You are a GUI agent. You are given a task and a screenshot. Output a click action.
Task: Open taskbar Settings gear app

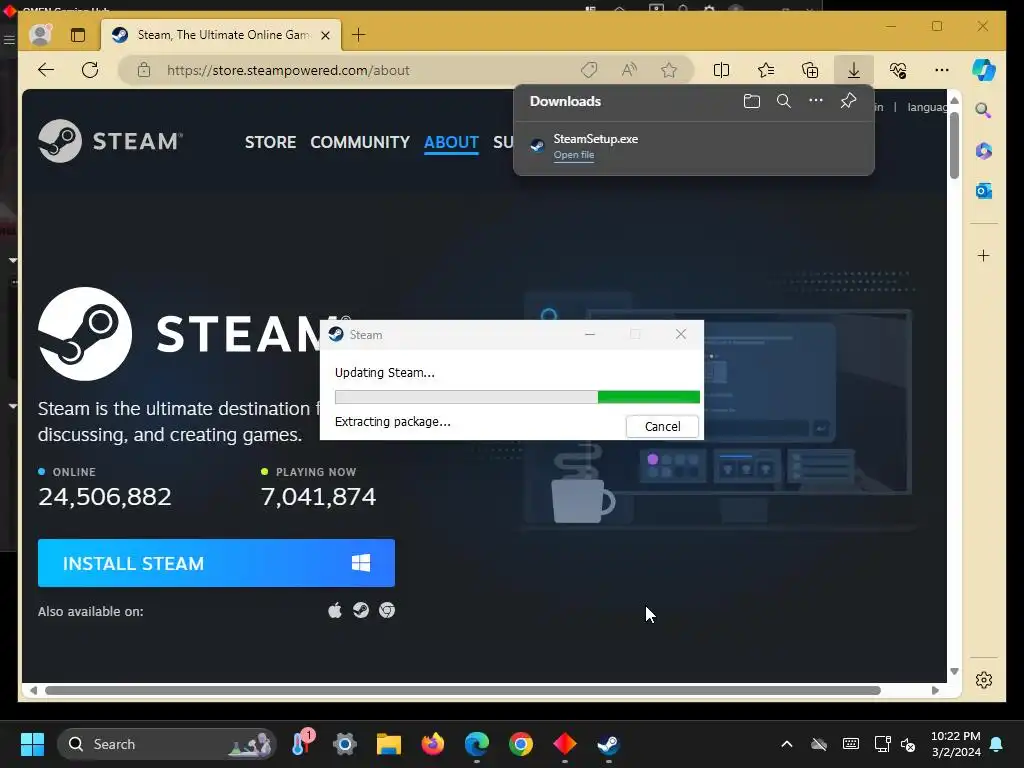(345, 744)
